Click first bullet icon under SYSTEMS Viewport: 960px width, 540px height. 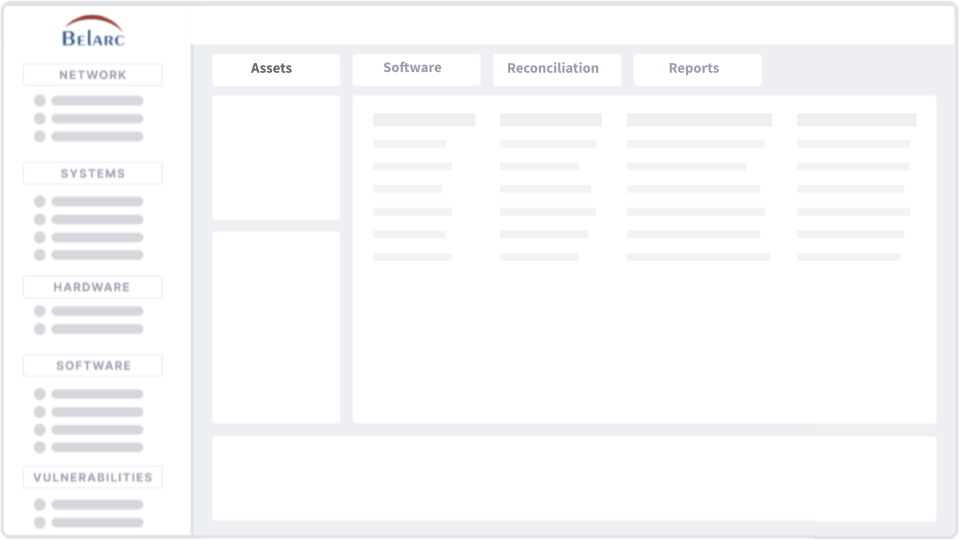click(40, 201)
